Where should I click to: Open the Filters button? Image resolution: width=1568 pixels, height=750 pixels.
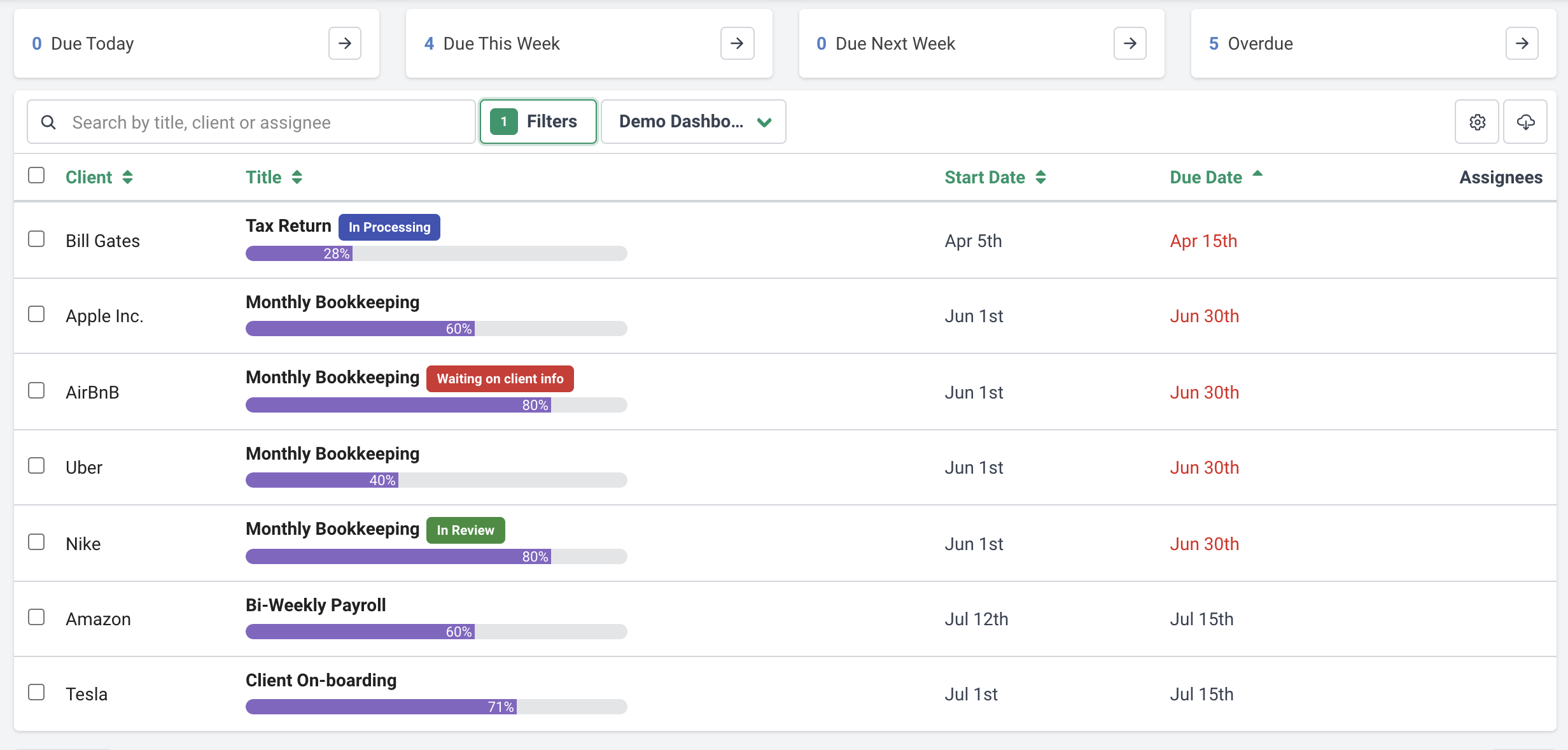pyautogui.click(x=538, y=122)
